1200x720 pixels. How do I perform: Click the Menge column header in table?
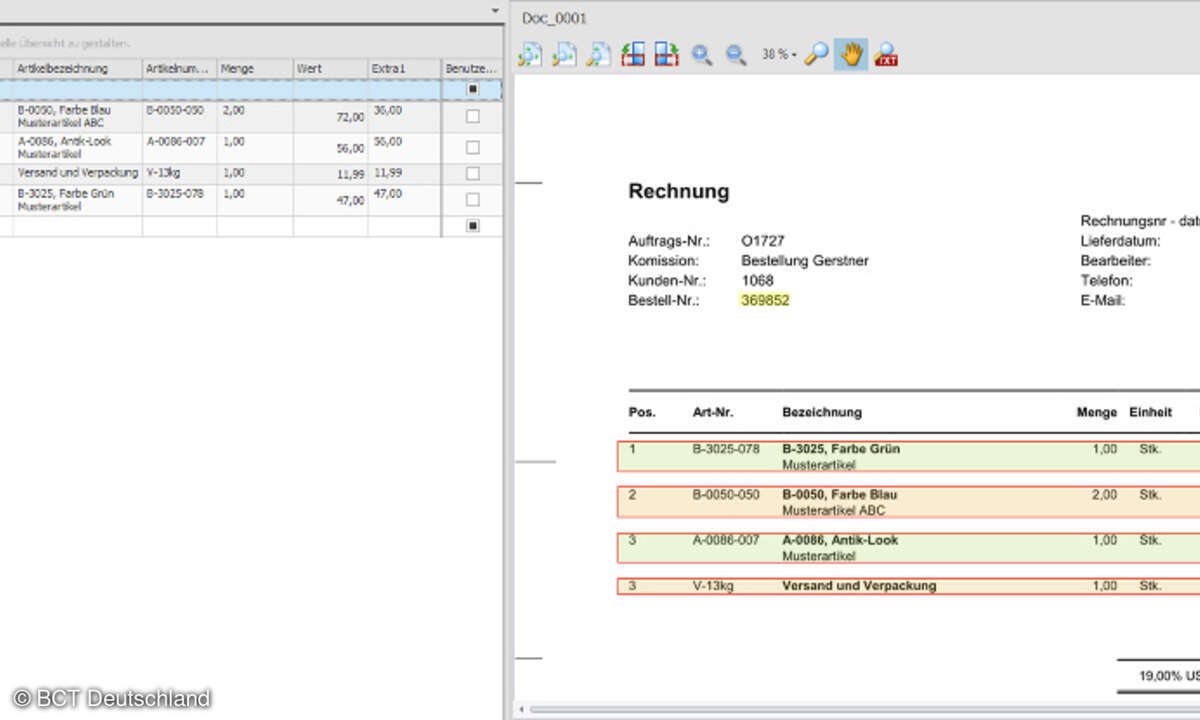(254, 68)
